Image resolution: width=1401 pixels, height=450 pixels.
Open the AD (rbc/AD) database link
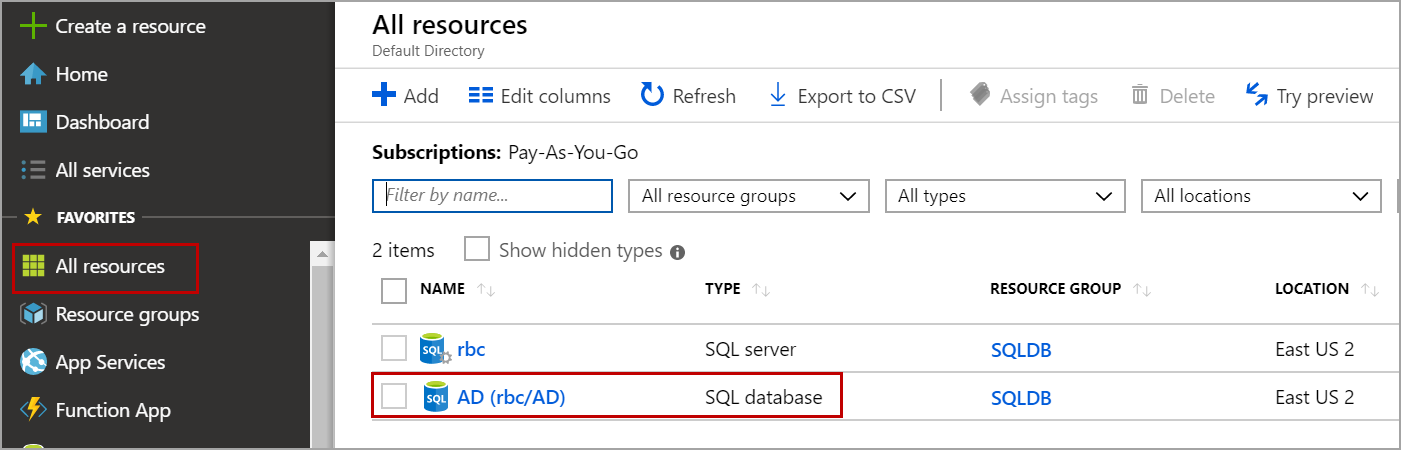[x=511, y=397]
